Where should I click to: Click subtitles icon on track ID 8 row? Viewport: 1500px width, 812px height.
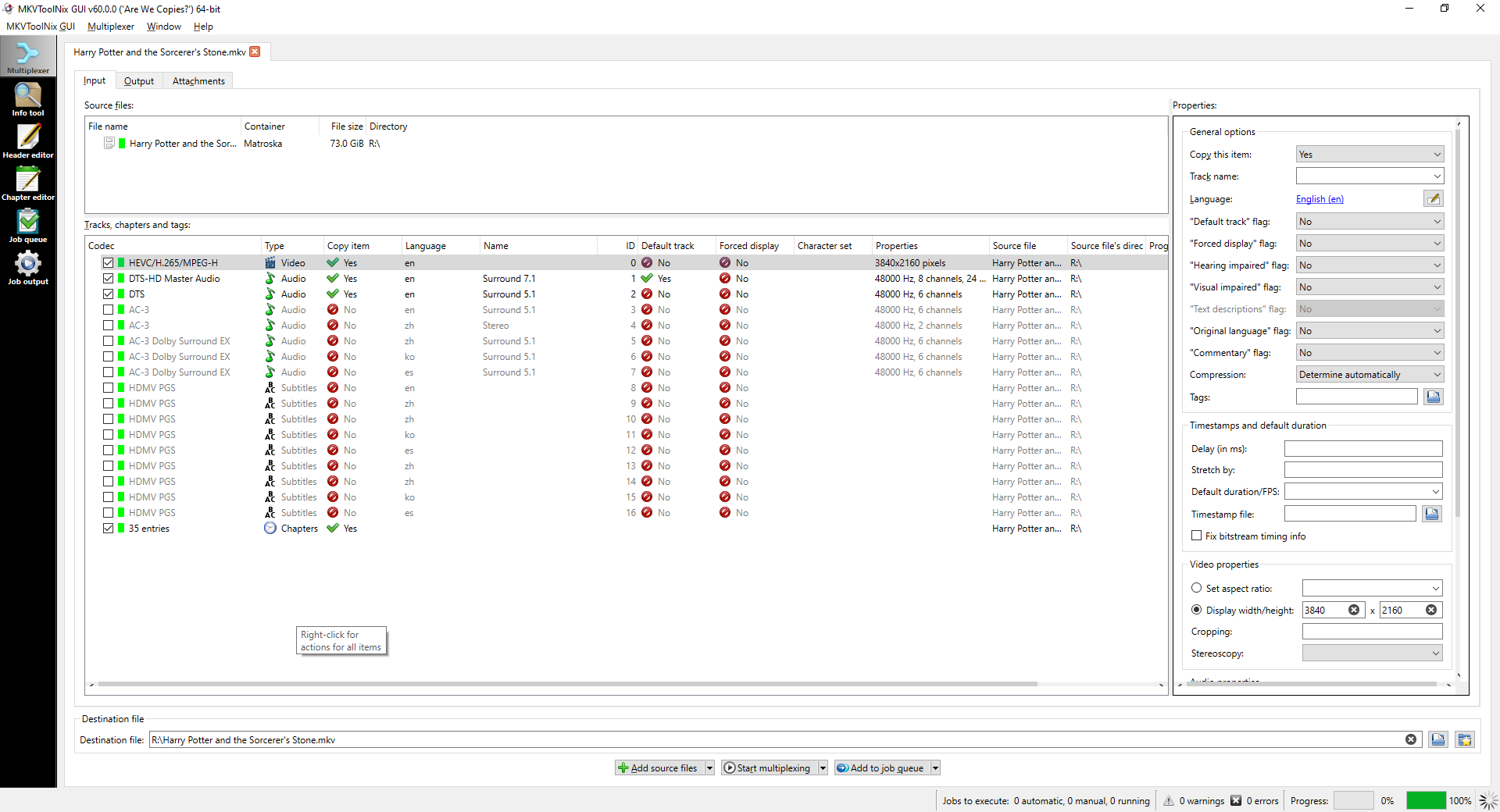tap(270, 388)
